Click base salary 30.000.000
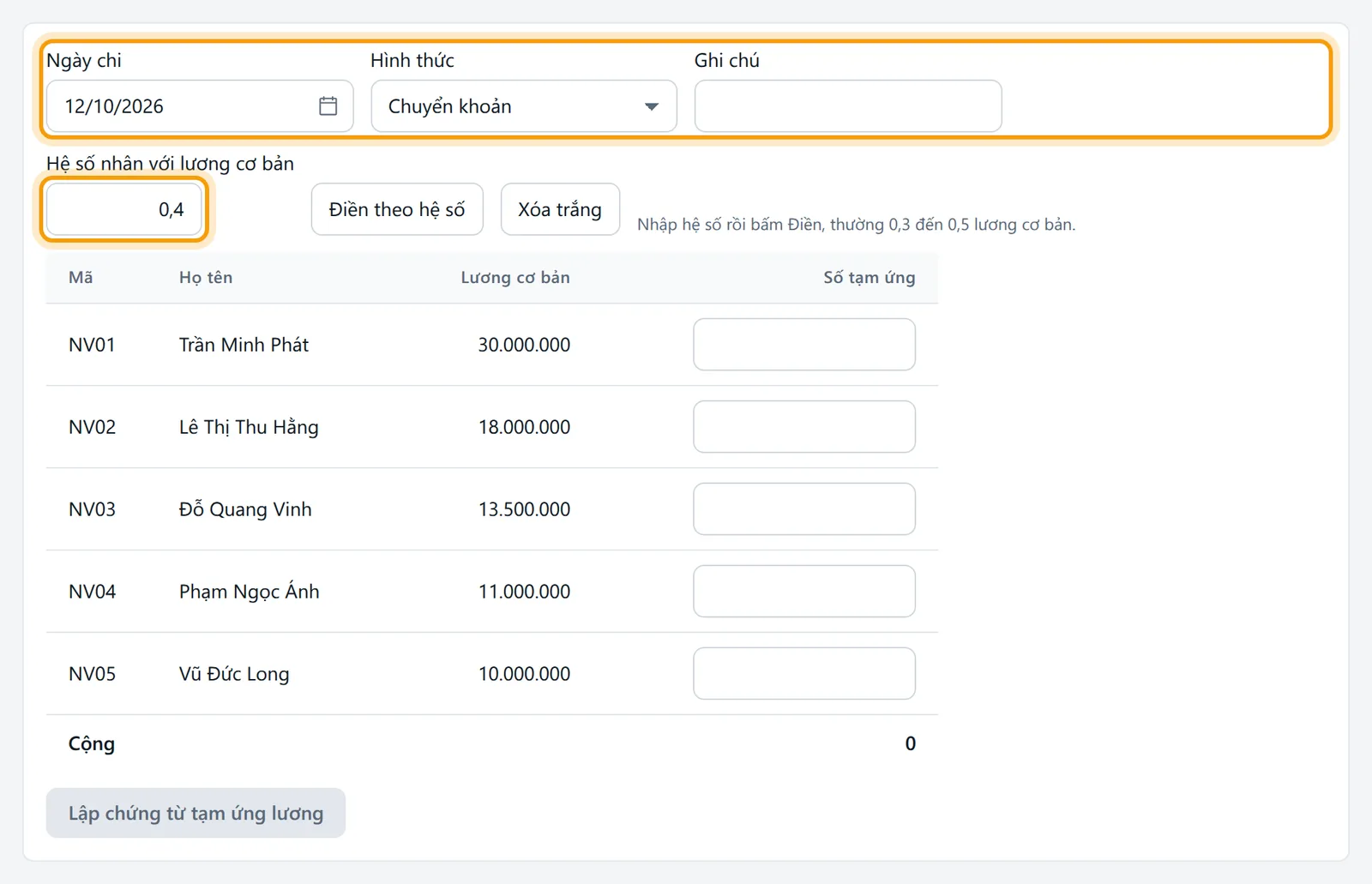This screenshot has width=1372, height=884. coord(524,345)
